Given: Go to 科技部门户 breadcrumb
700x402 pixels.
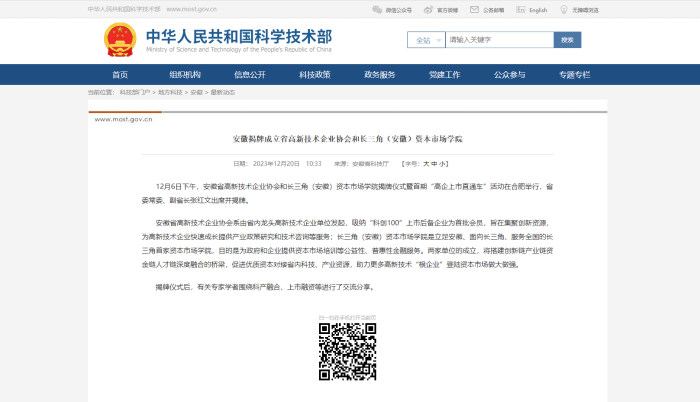Looking at the screenshot, I should [134, 92].
